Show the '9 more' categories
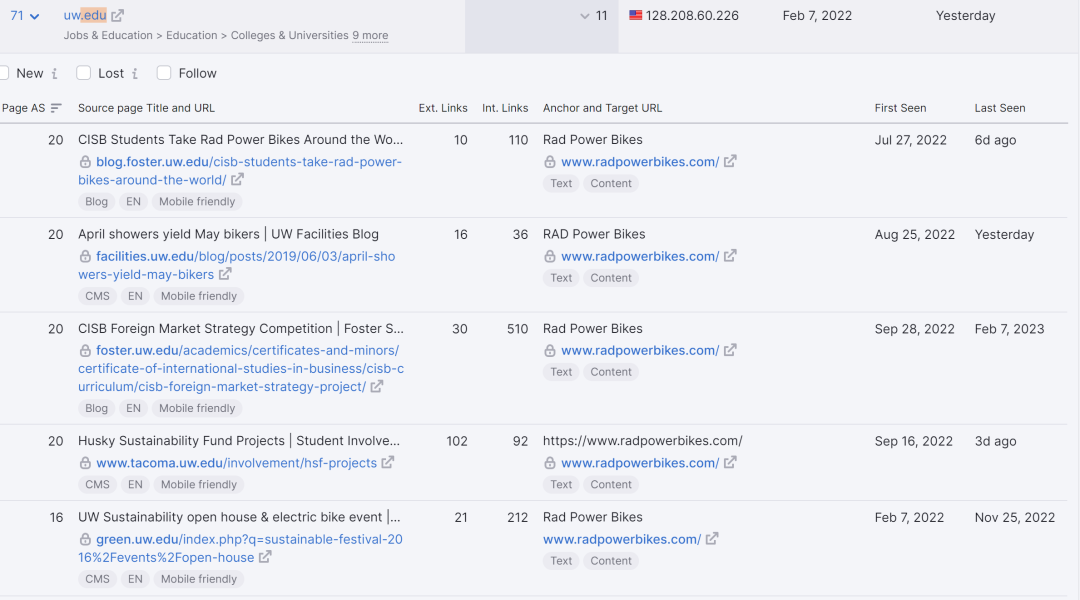Image resolution: width=1080 pixels, height=600 pixels. pyautogui.click(x=370, y=35)
